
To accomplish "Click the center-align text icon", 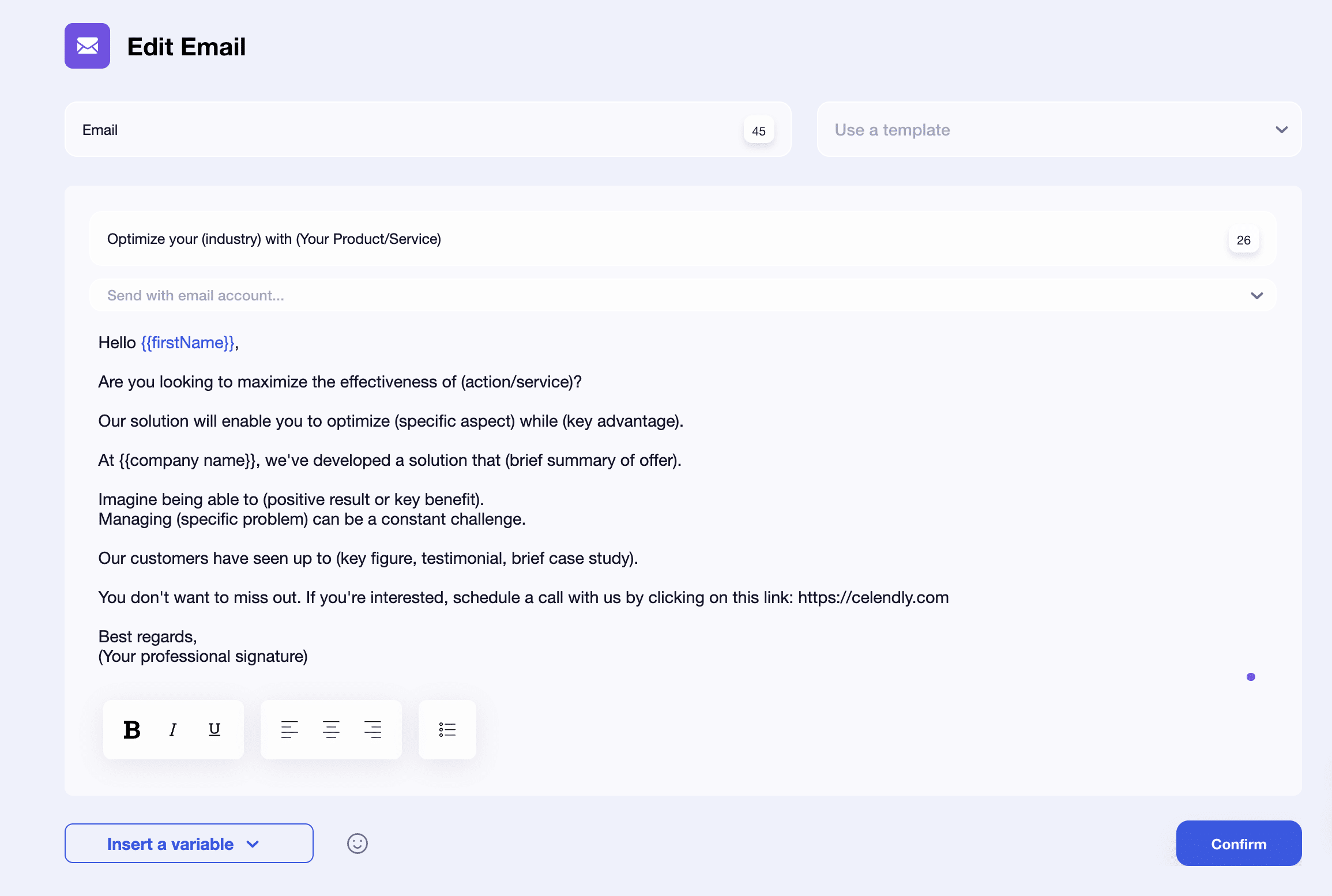I will [x=332, y=729].
